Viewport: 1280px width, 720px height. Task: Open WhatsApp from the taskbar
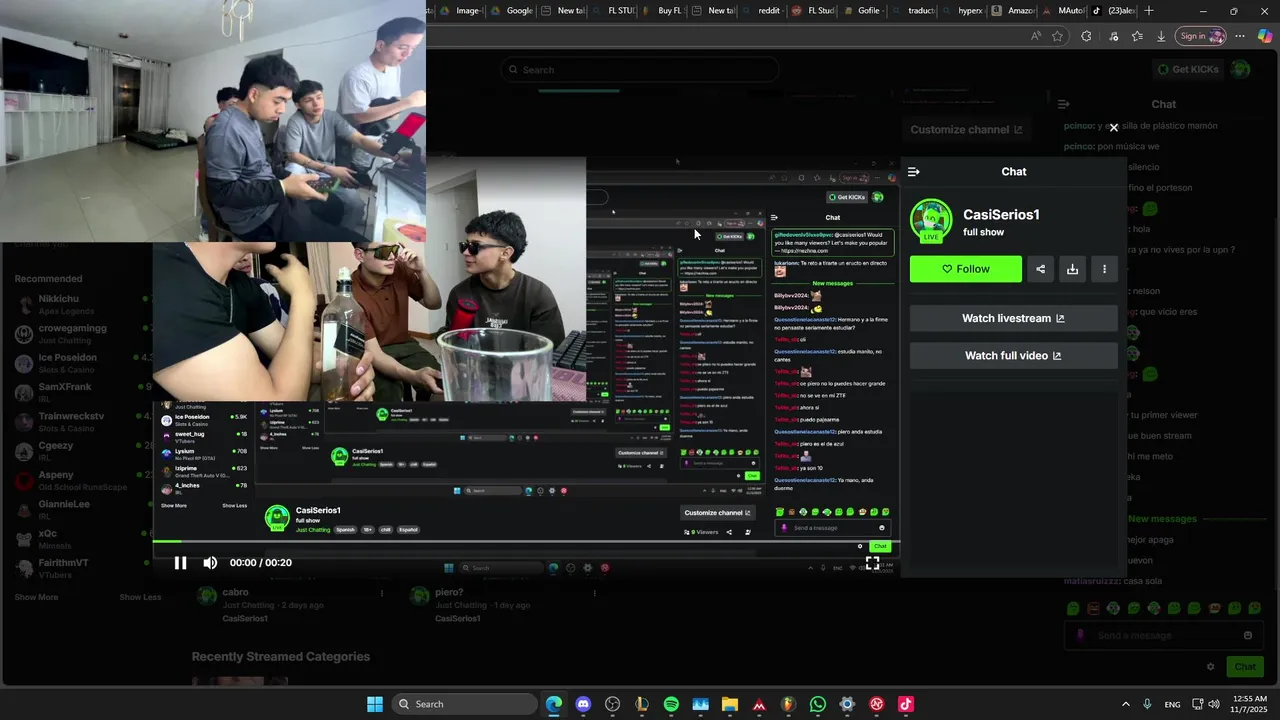[x=818, y=704]
